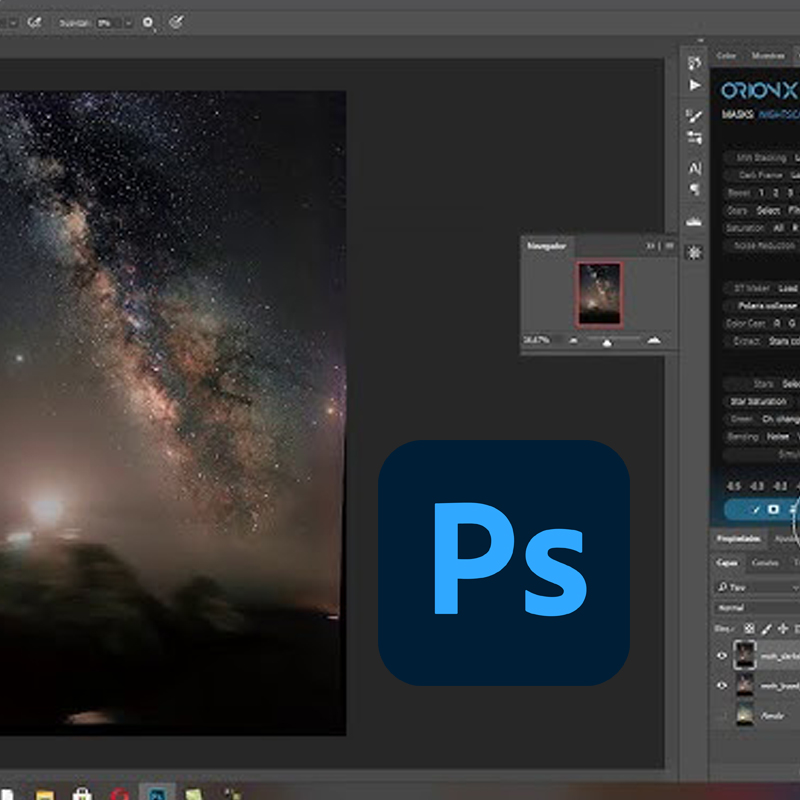Open the Paragraph panel icon
Image resolution: width=800 pixels, height=800 pixels.
pyautogui.click(x=694, y=190)
